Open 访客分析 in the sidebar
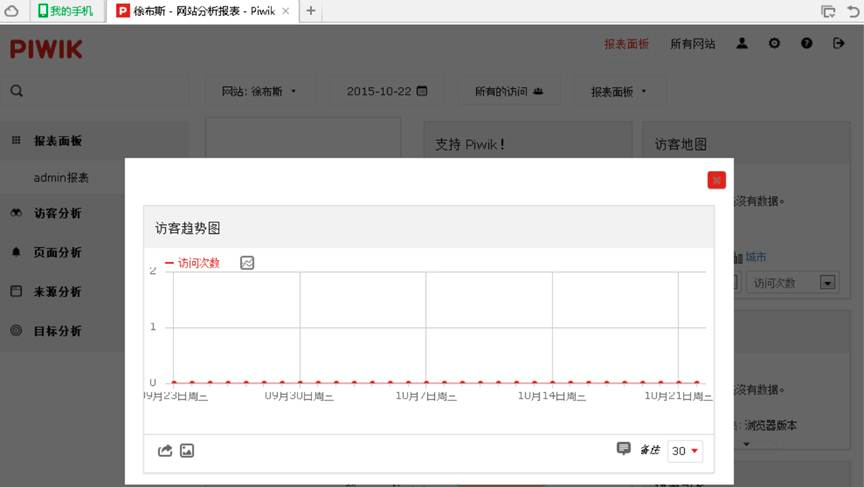 [58, 213]
